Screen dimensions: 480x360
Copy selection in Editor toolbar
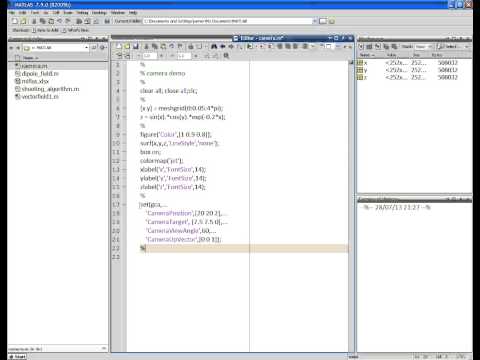pos(155,46)
